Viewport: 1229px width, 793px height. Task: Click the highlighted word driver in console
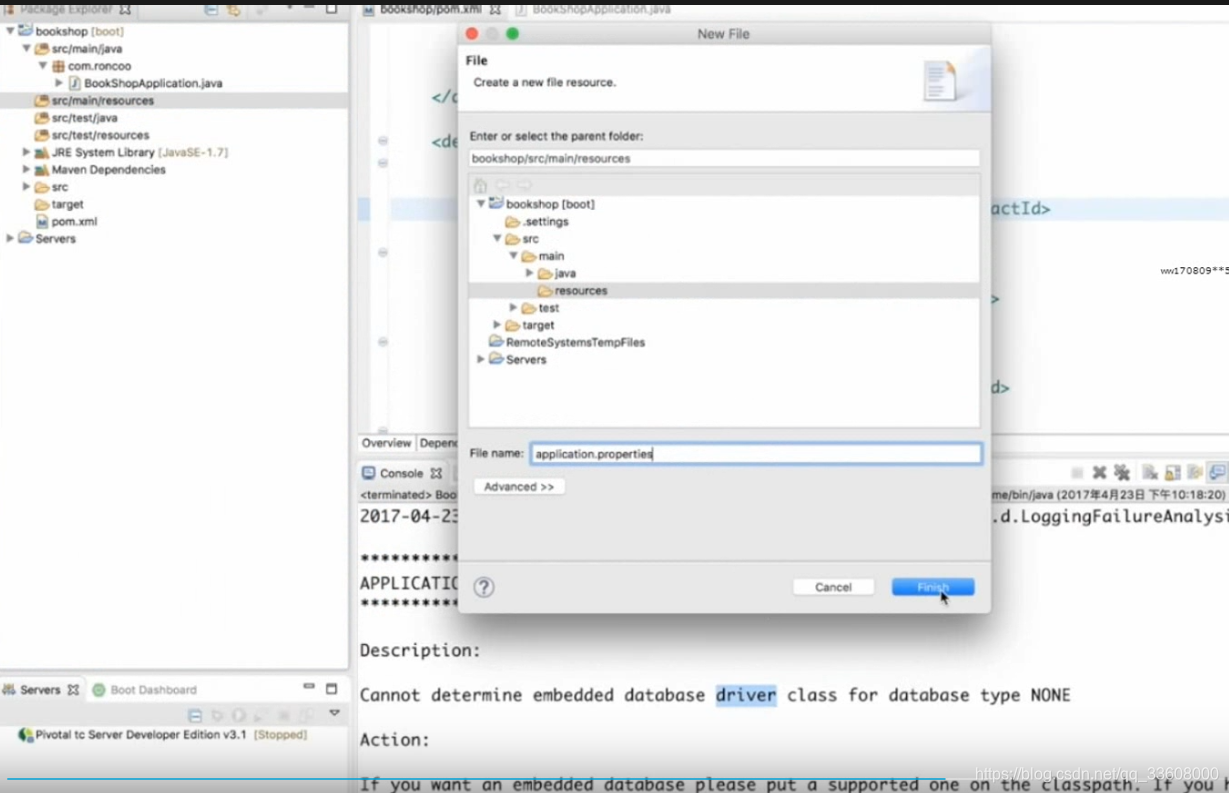746,695
